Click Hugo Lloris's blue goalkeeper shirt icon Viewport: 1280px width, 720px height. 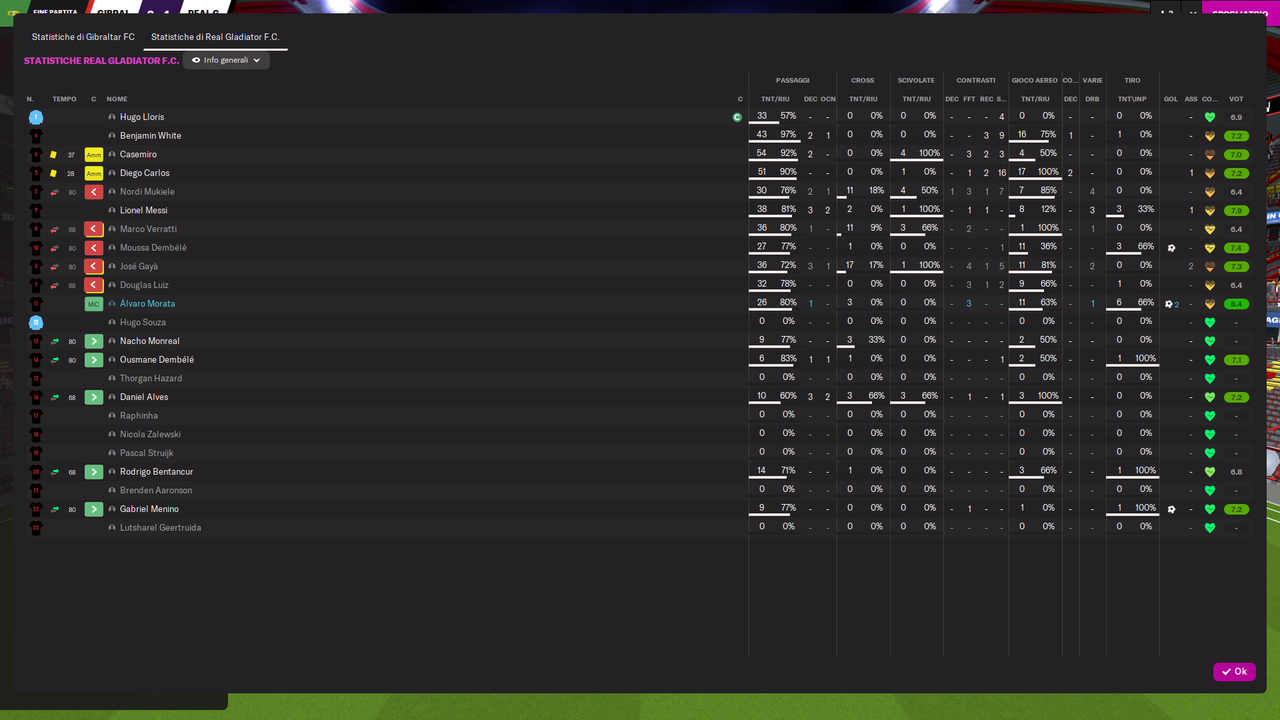tap(36, 117)
